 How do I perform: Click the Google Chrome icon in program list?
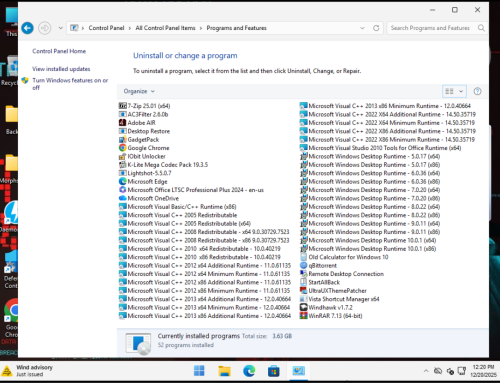123,148
